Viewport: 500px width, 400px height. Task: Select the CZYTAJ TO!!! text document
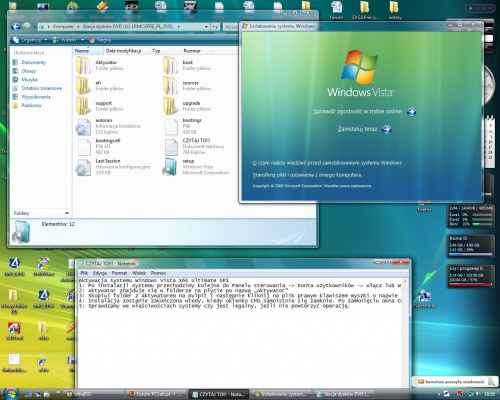[194, 146]
